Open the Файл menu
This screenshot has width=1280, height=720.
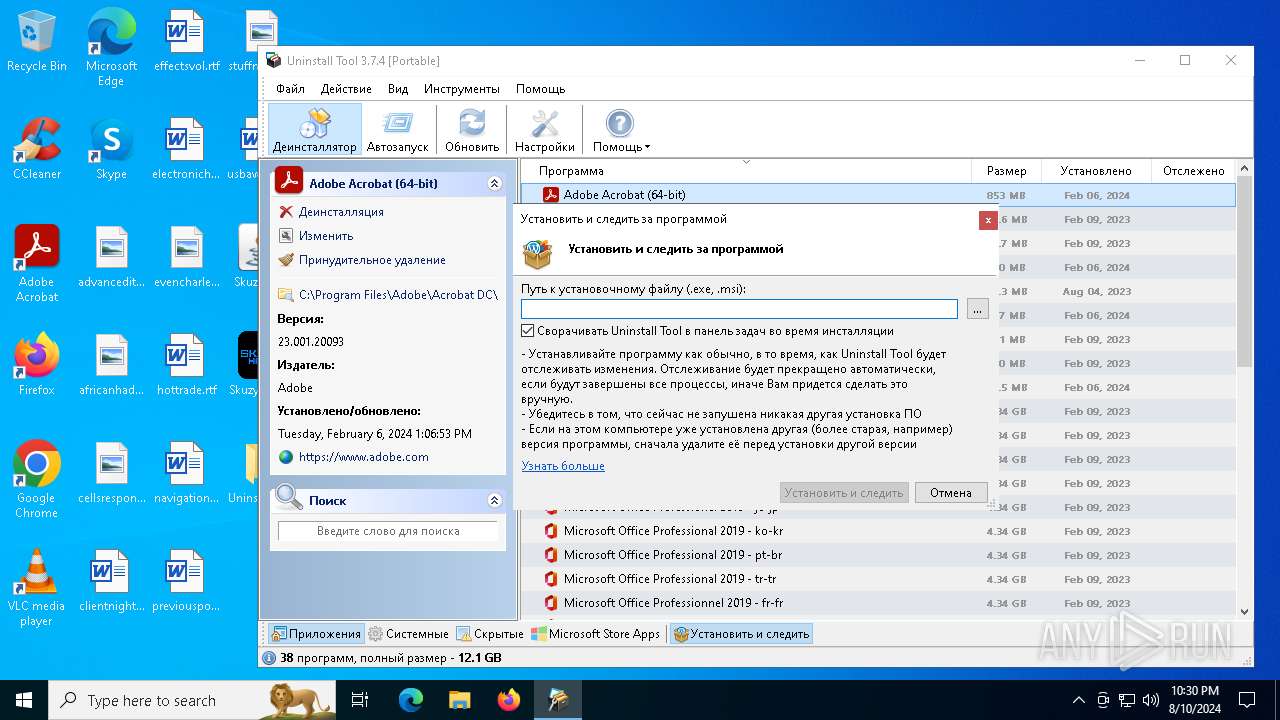click(x=290, y=89)
